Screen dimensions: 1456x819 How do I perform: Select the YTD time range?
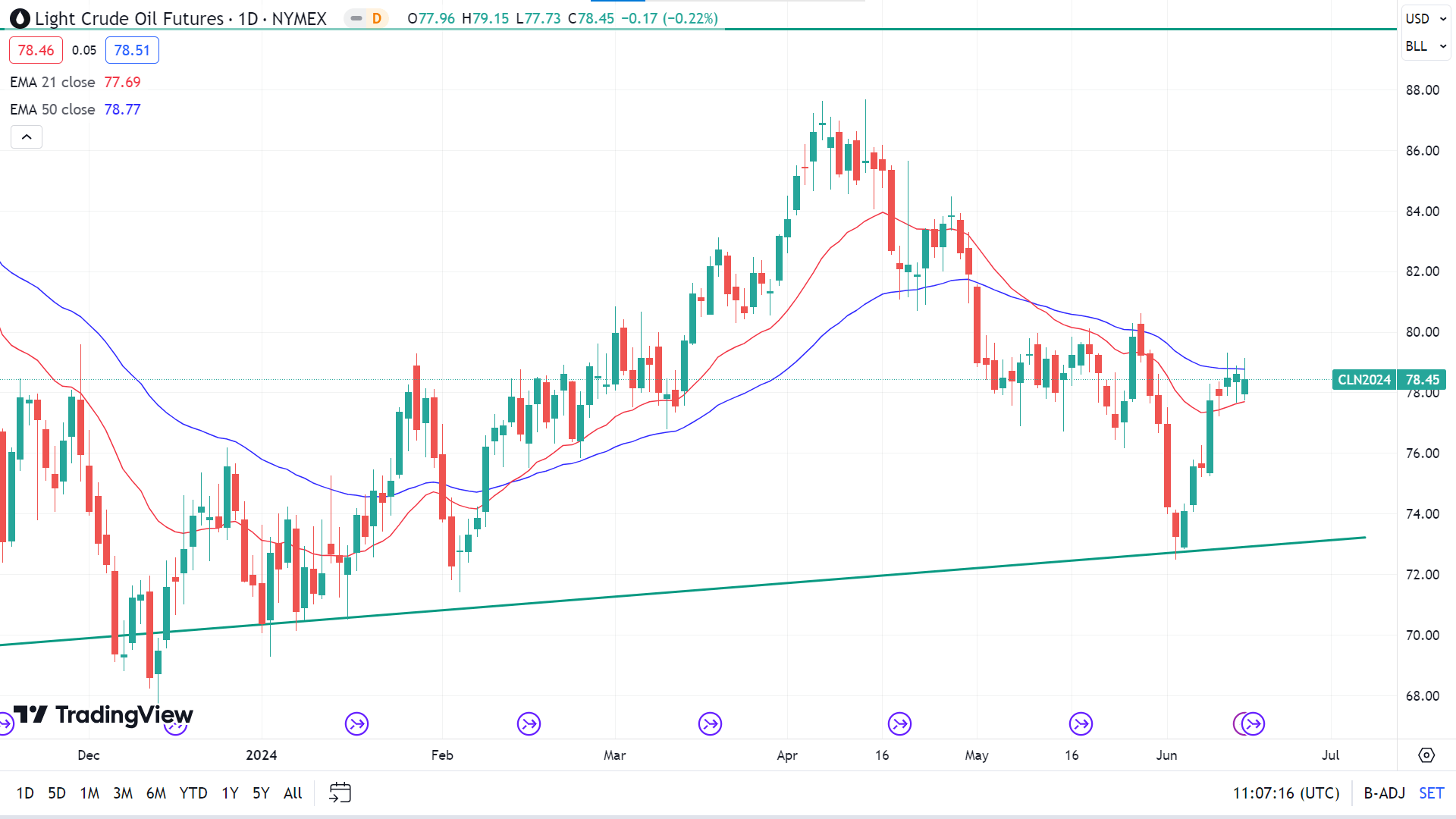click(x=193, y=792)
